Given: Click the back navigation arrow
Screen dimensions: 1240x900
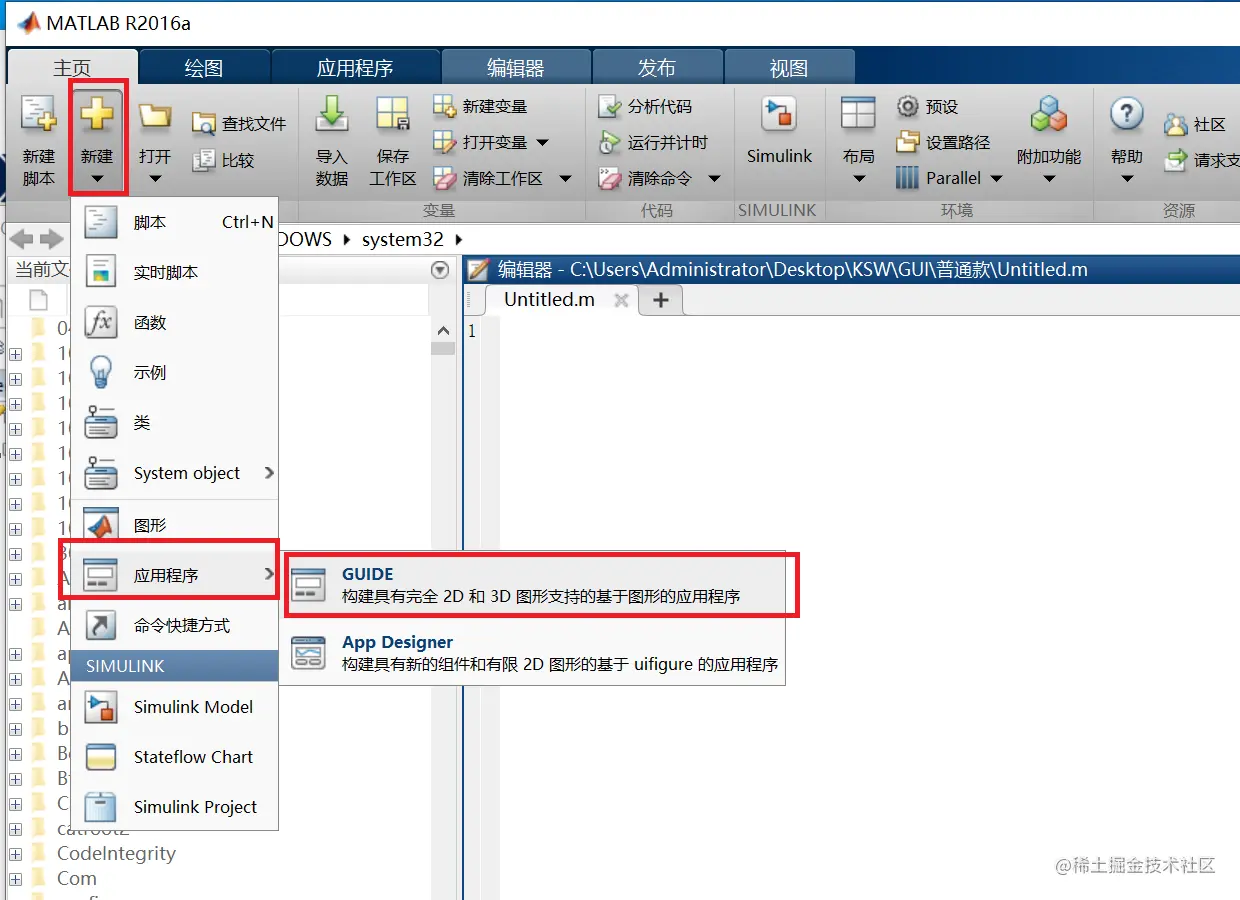Looking at the screenshot, I should coord(21,239).
